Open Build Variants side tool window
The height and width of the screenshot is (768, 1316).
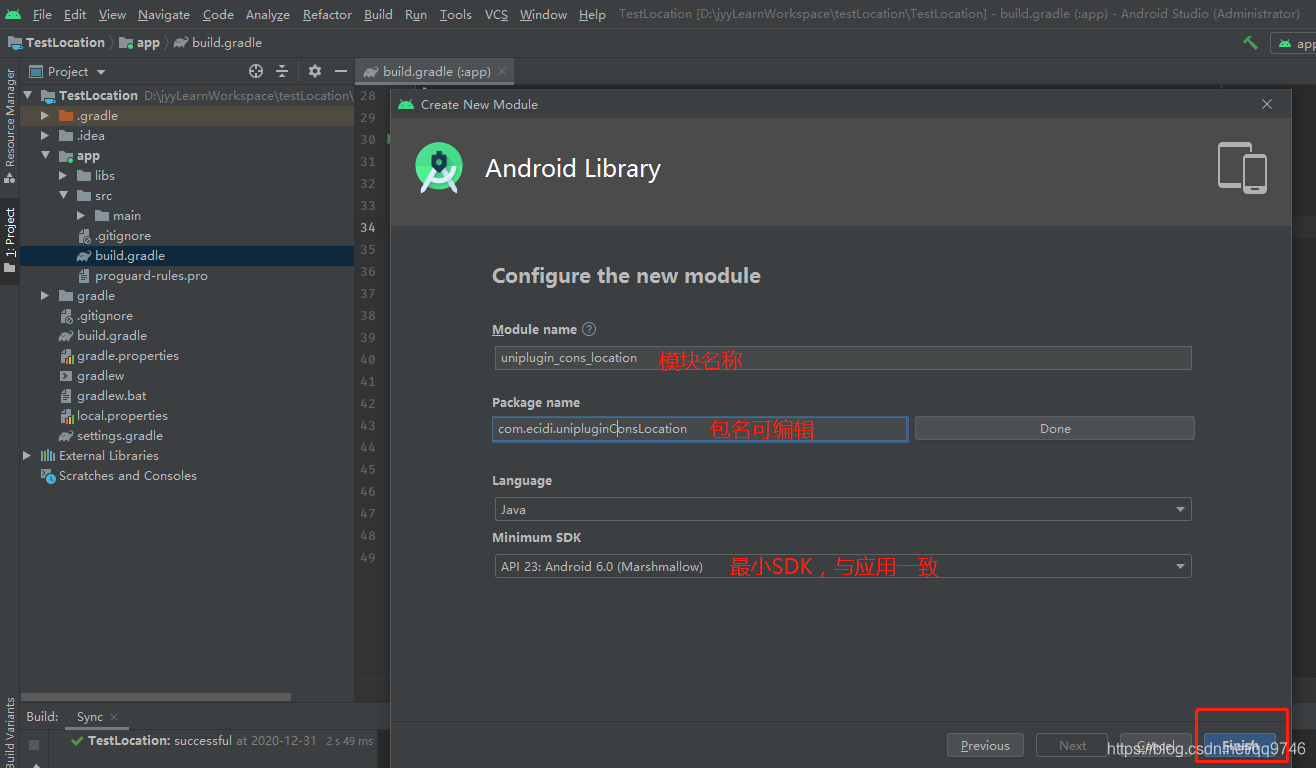10,732
